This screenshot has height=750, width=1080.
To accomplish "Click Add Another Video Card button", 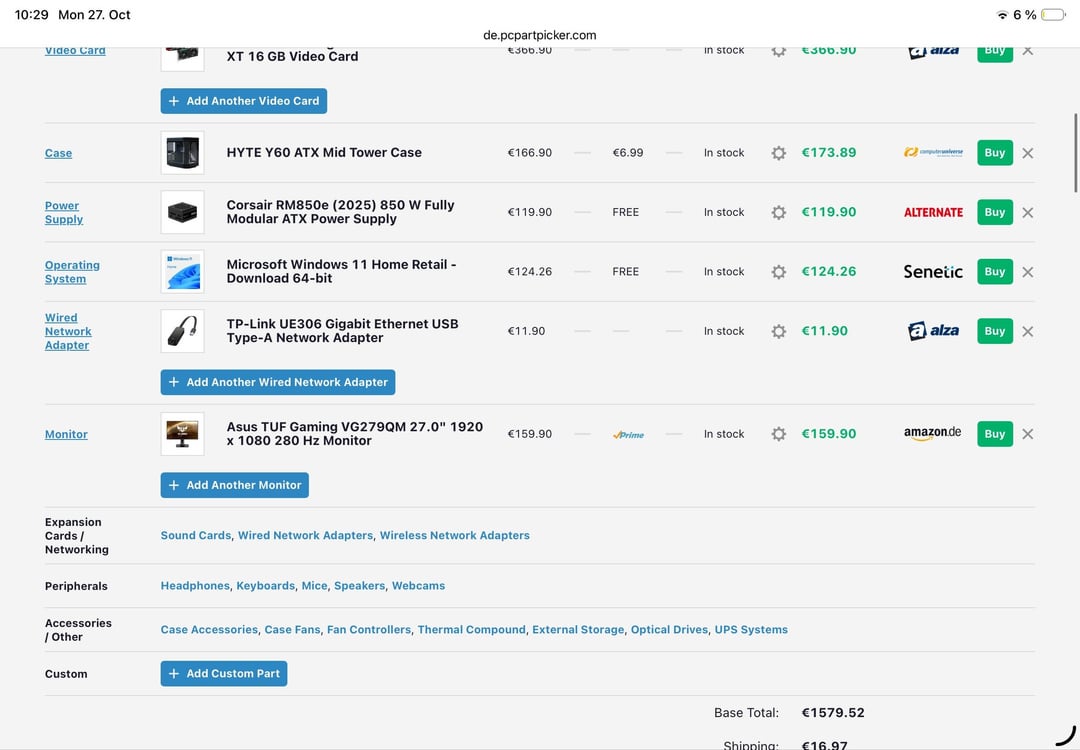I will [x=243, y=101].
